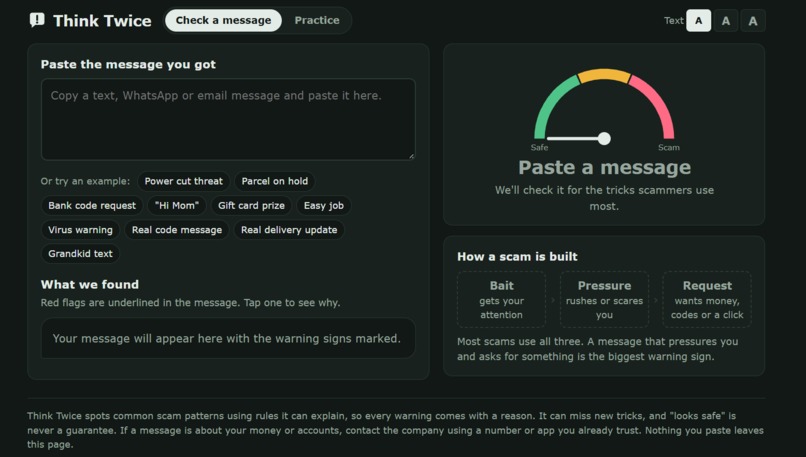Viewport: 806px width, 457px height.
Task: Choose the Real code message example
Action: coord(177,230)
